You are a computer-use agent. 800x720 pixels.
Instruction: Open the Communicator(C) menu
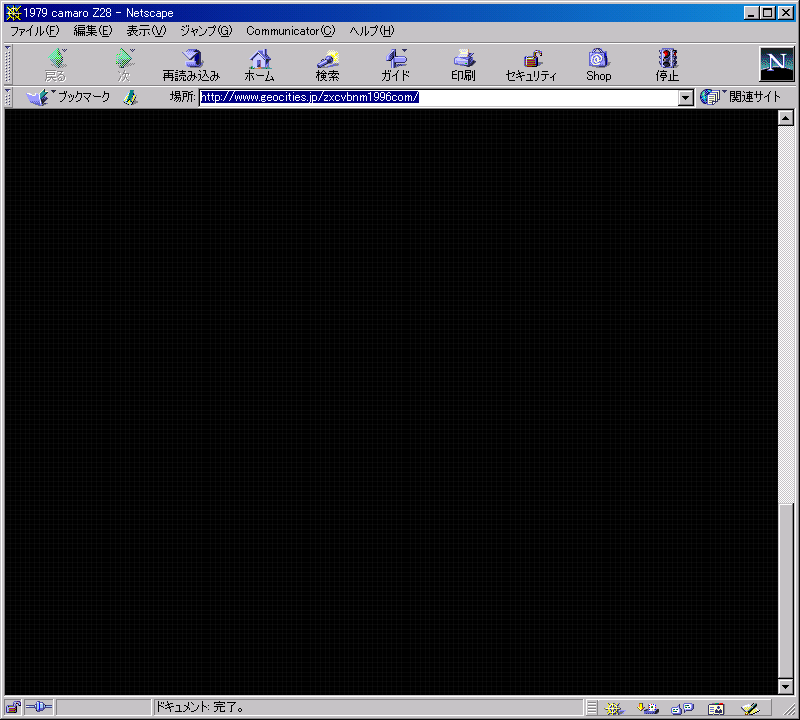290,31
